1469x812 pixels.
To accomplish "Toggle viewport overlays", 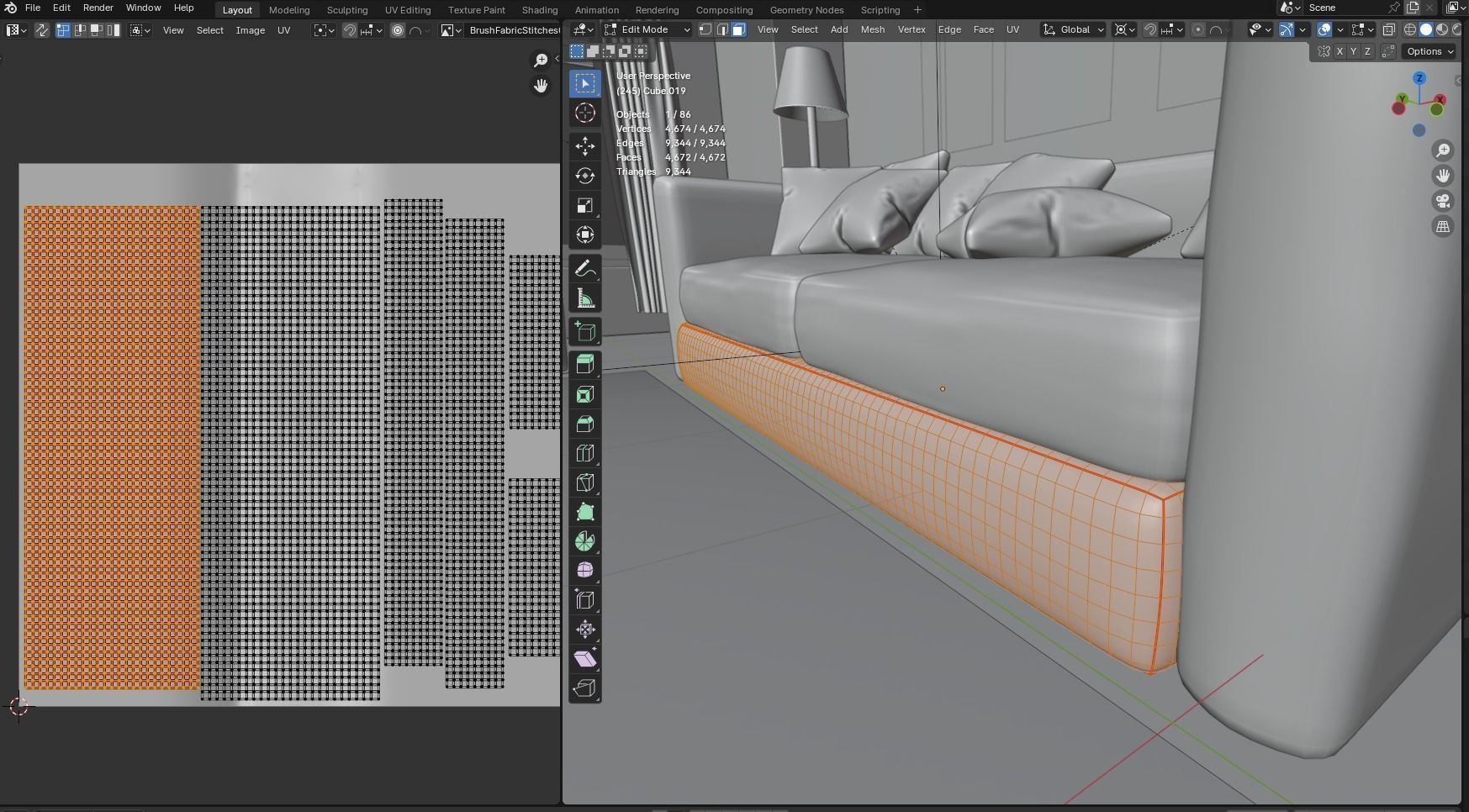I will tap(1324, 29).
